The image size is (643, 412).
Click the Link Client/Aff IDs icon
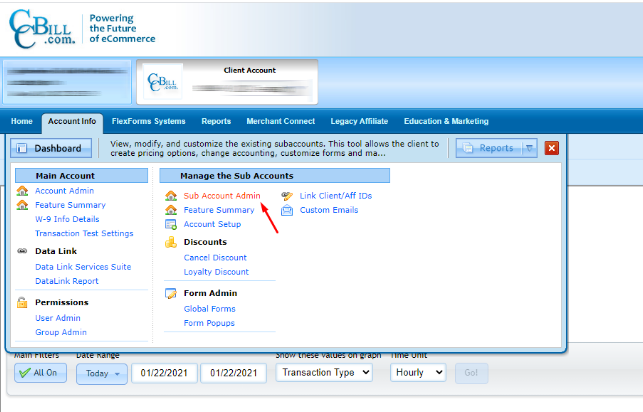287,196
